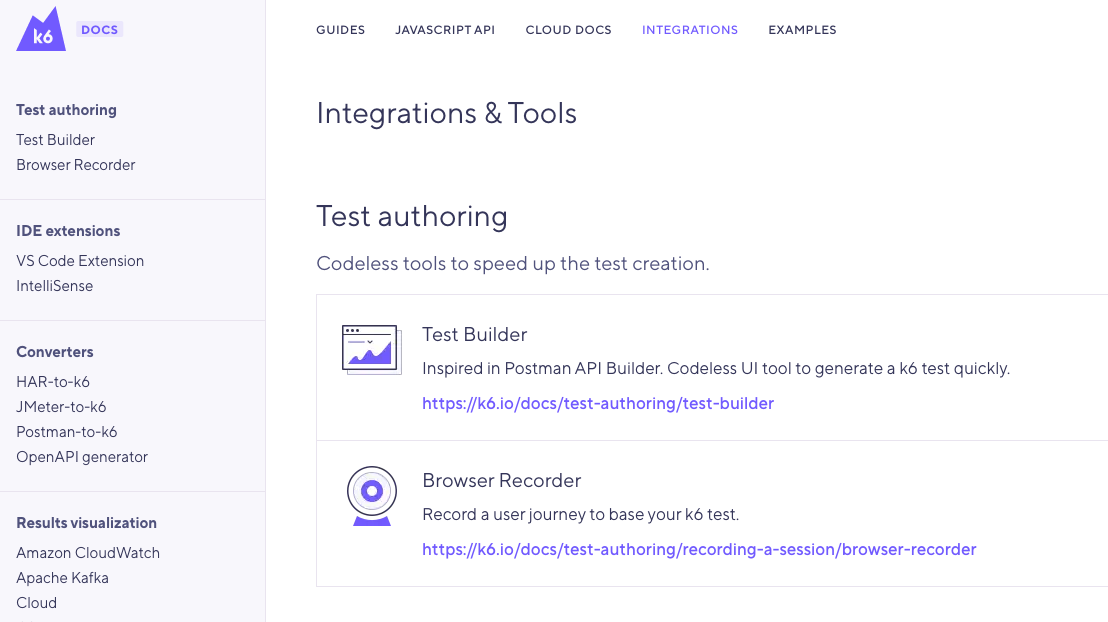Open the JAVASCRIPT API tab
1108x622 pixels.
[445, 30]
